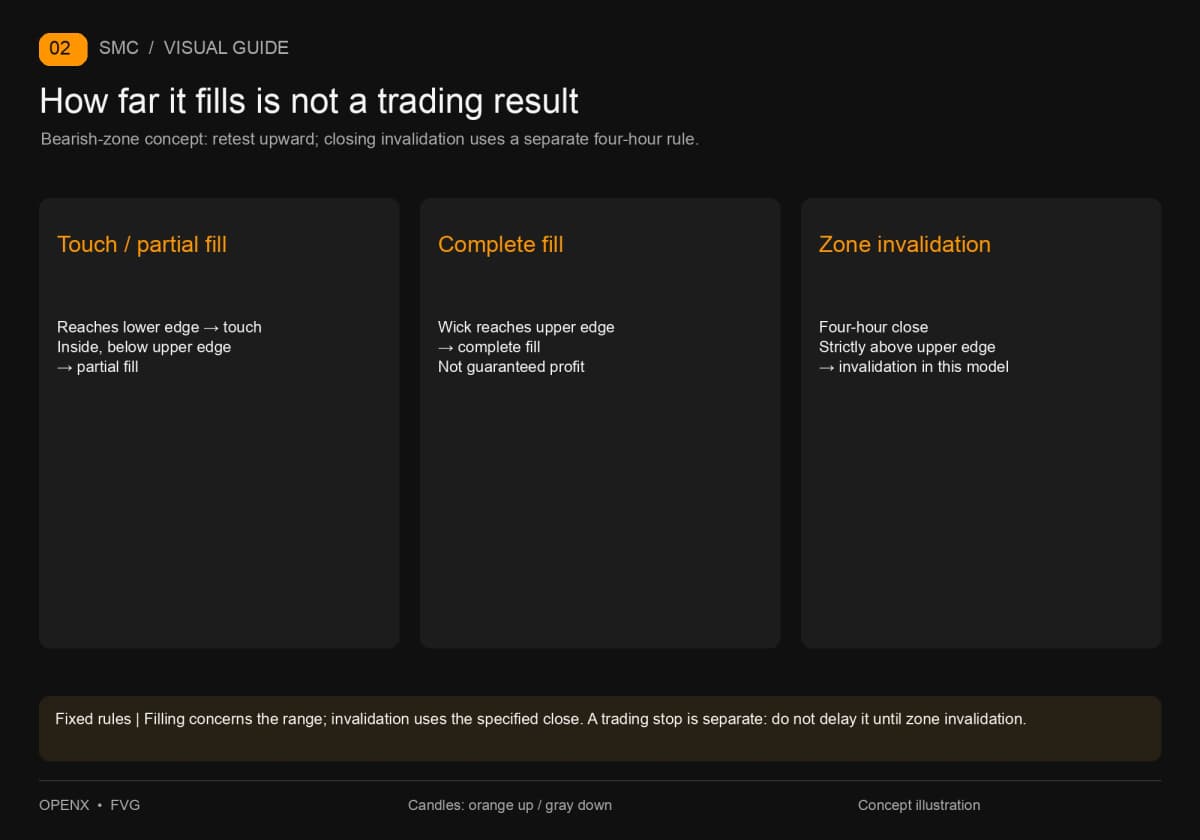Select '→ invalidation in this model' line
Screen dimensions: 1200x840
coord(914,367)
